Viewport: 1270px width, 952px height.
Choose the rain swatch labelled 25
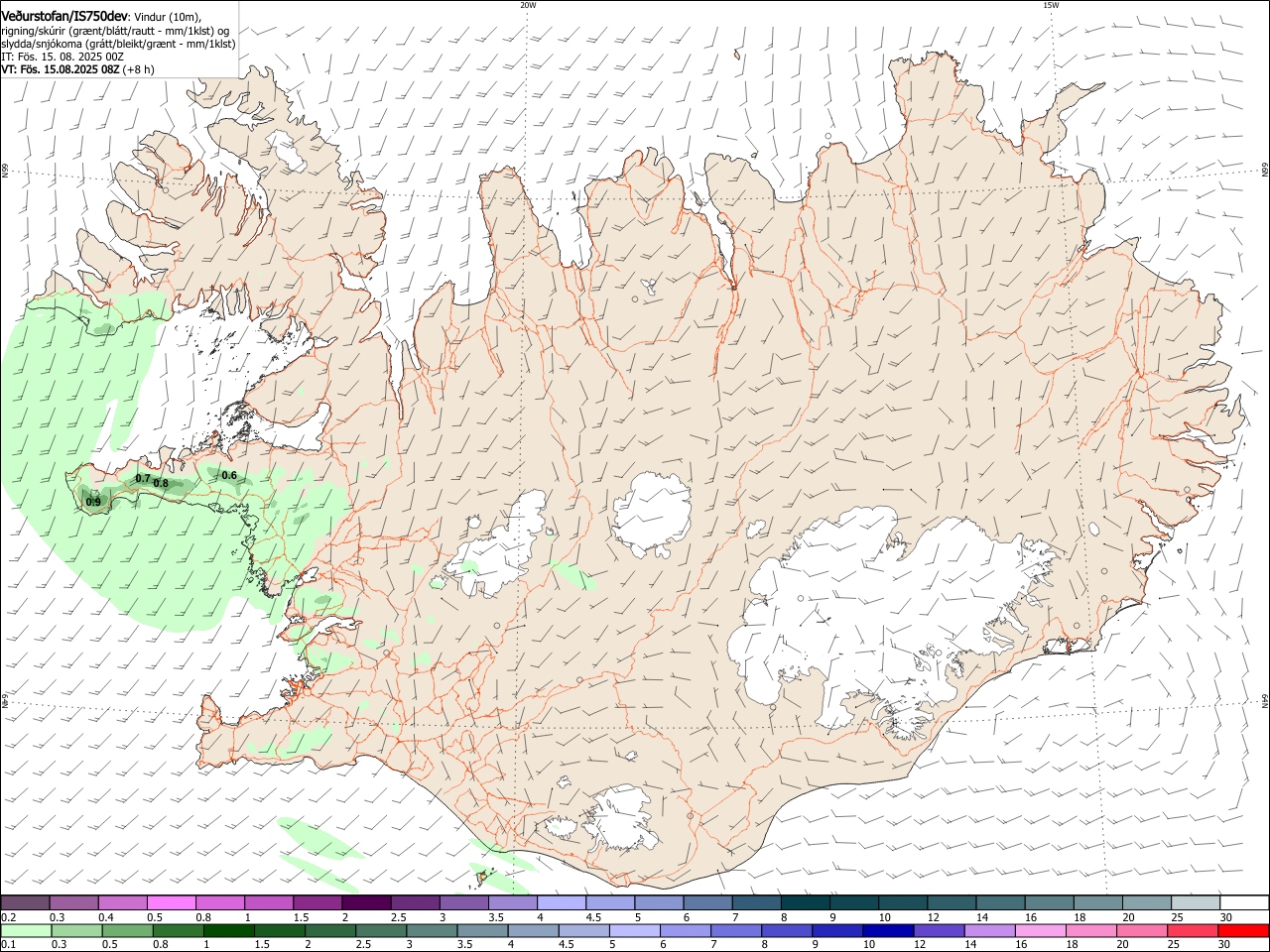tap(1193, 930)
